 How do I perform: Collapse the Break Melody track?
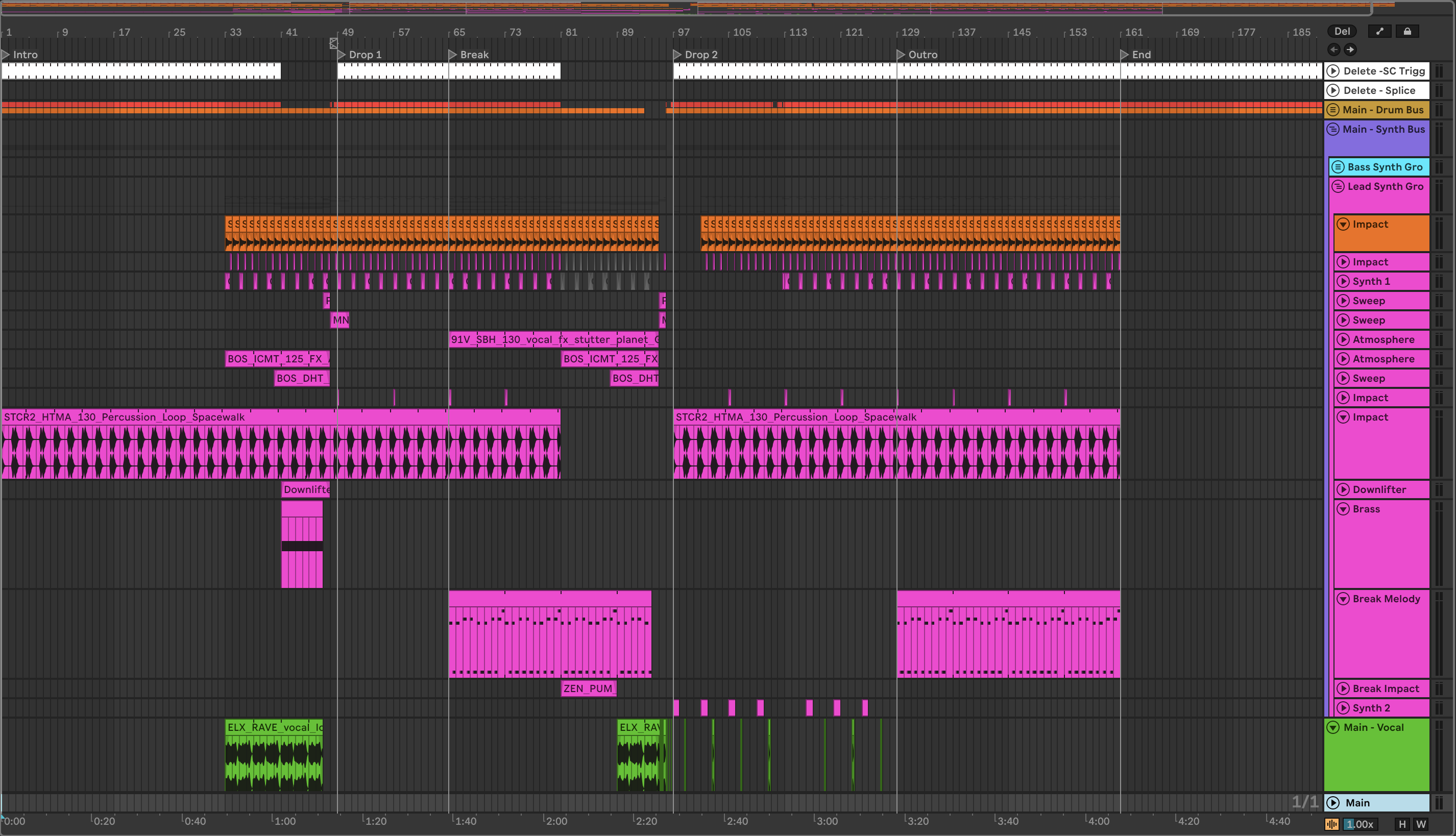[1343, 599]
